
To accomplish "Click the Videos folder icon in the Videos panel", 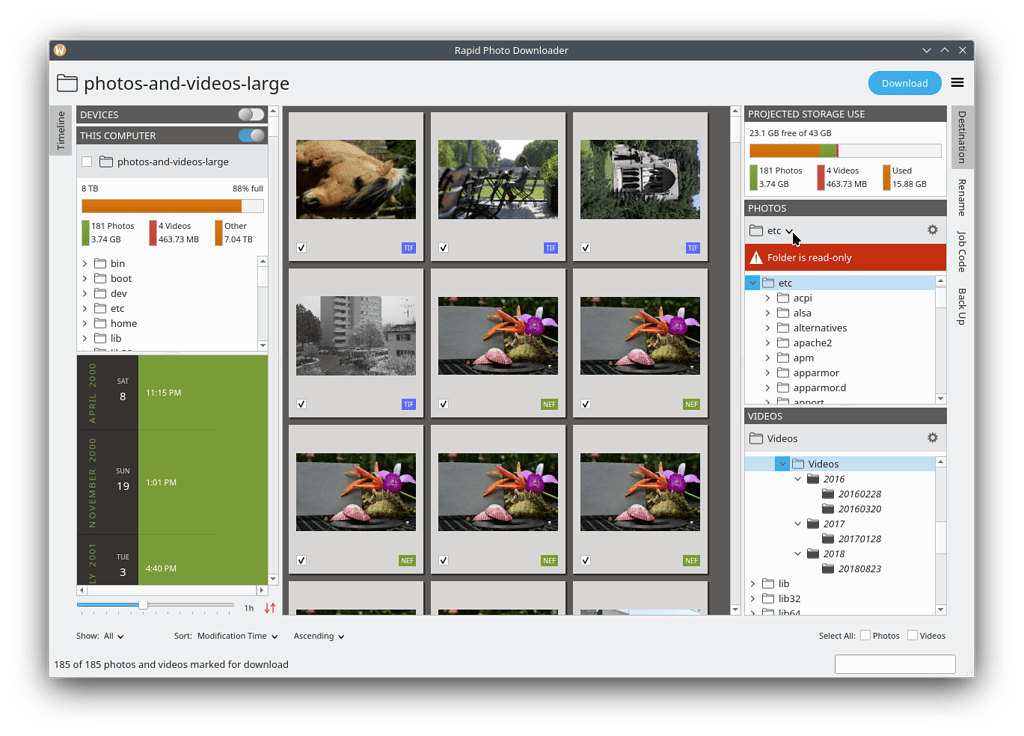I will 758,437.
